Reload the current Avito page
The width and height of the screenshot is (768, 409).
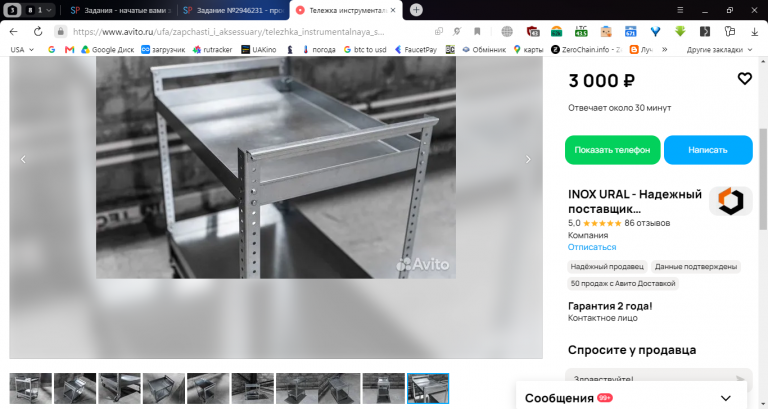pyautogui.click(x=38, y=32)
